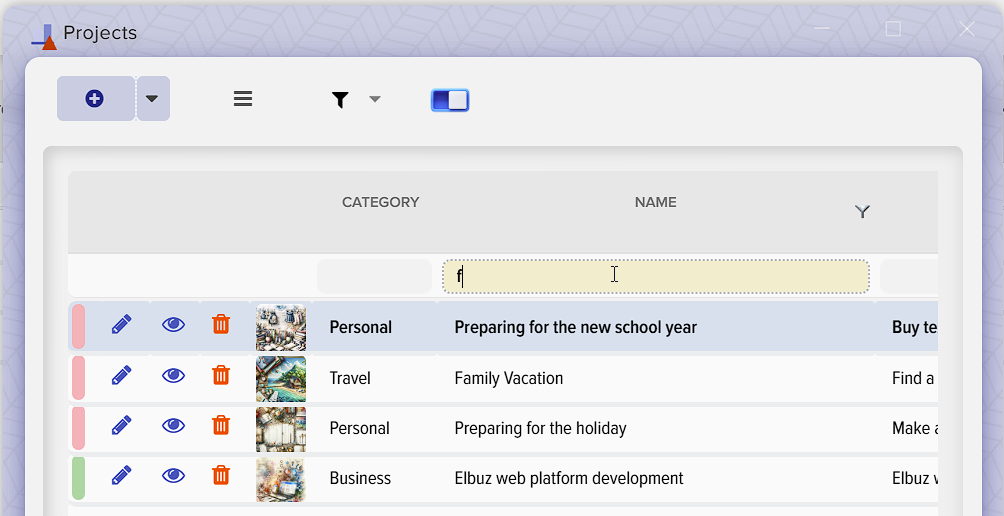Select the 'Preparing for the new school year' name
Screen dimensions: 1004x516
click(x=575, y=327)
